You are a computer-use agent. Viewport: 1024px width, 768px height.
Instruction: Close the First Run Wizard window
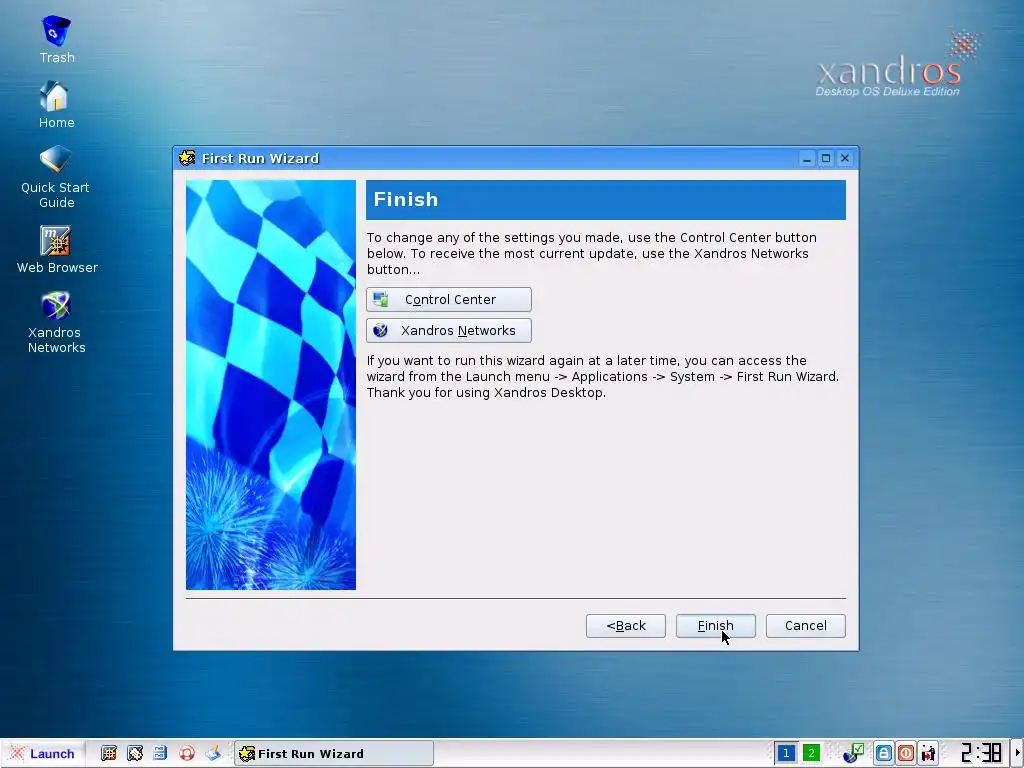pos(845,158)
